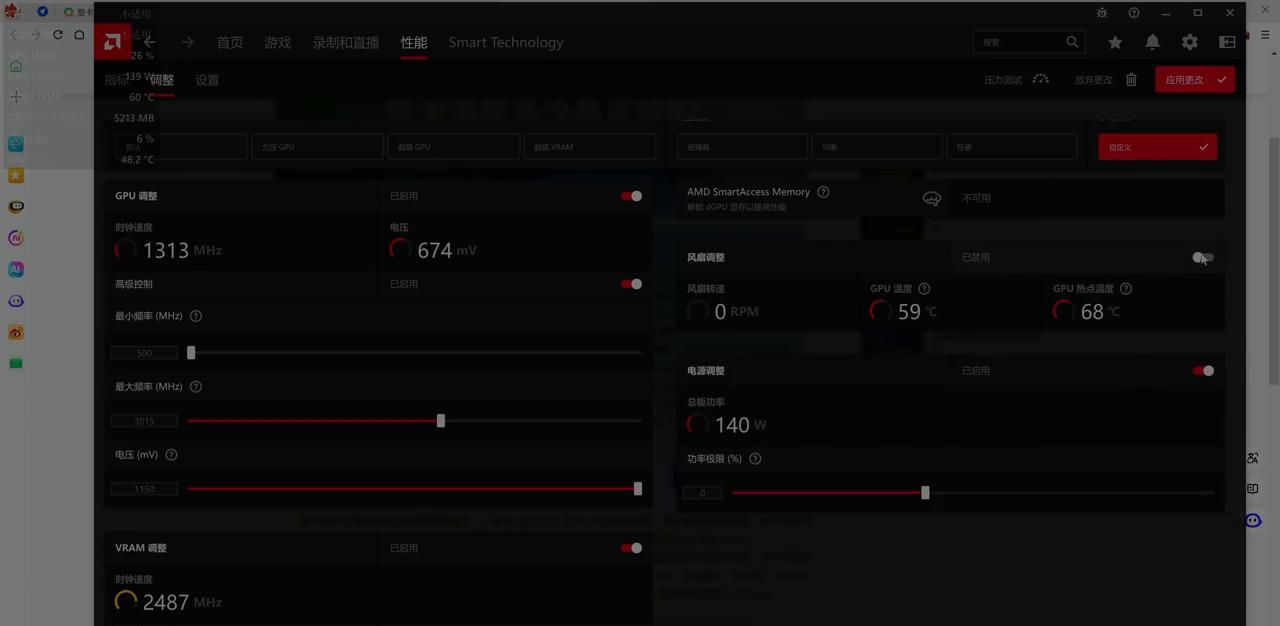Click the 最大频率 value box showing 3015

click(x=144, y=421)
